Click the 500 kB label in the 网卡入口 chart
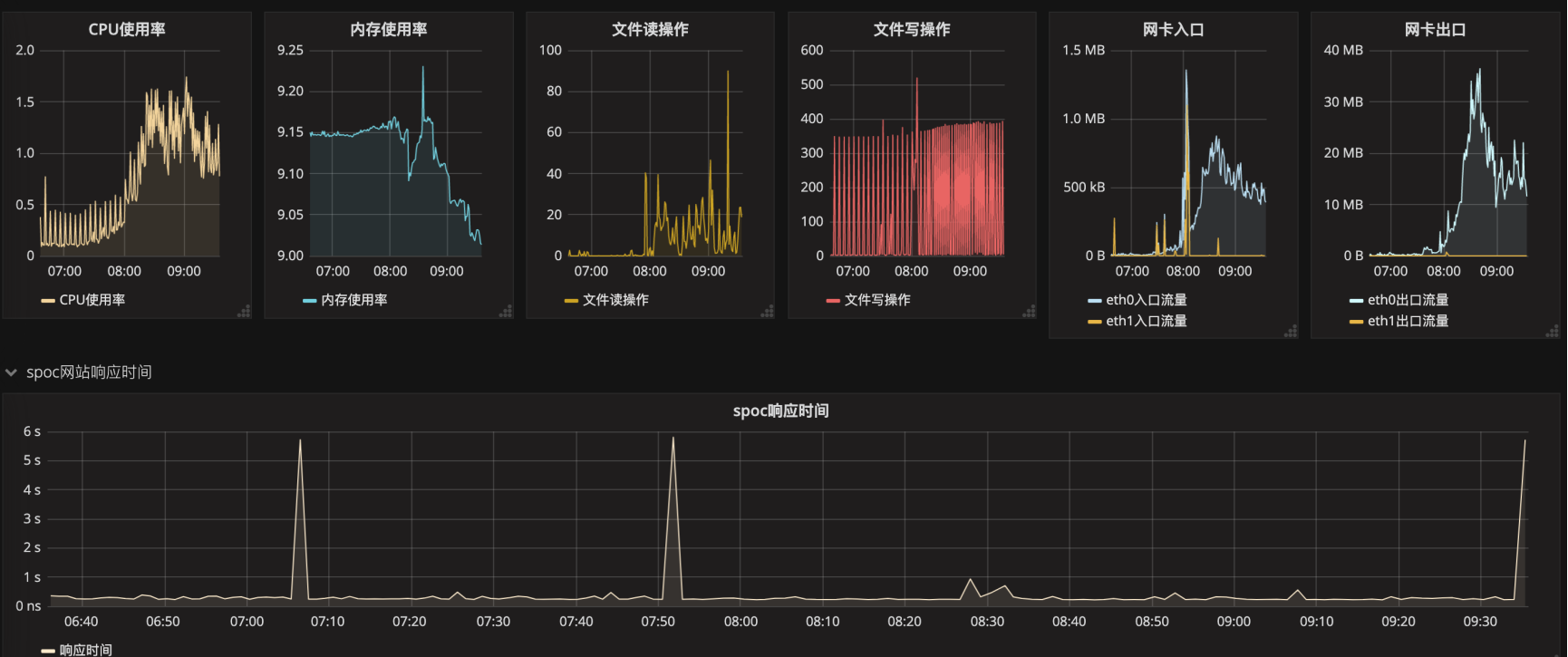 (x=1084, y=187)
